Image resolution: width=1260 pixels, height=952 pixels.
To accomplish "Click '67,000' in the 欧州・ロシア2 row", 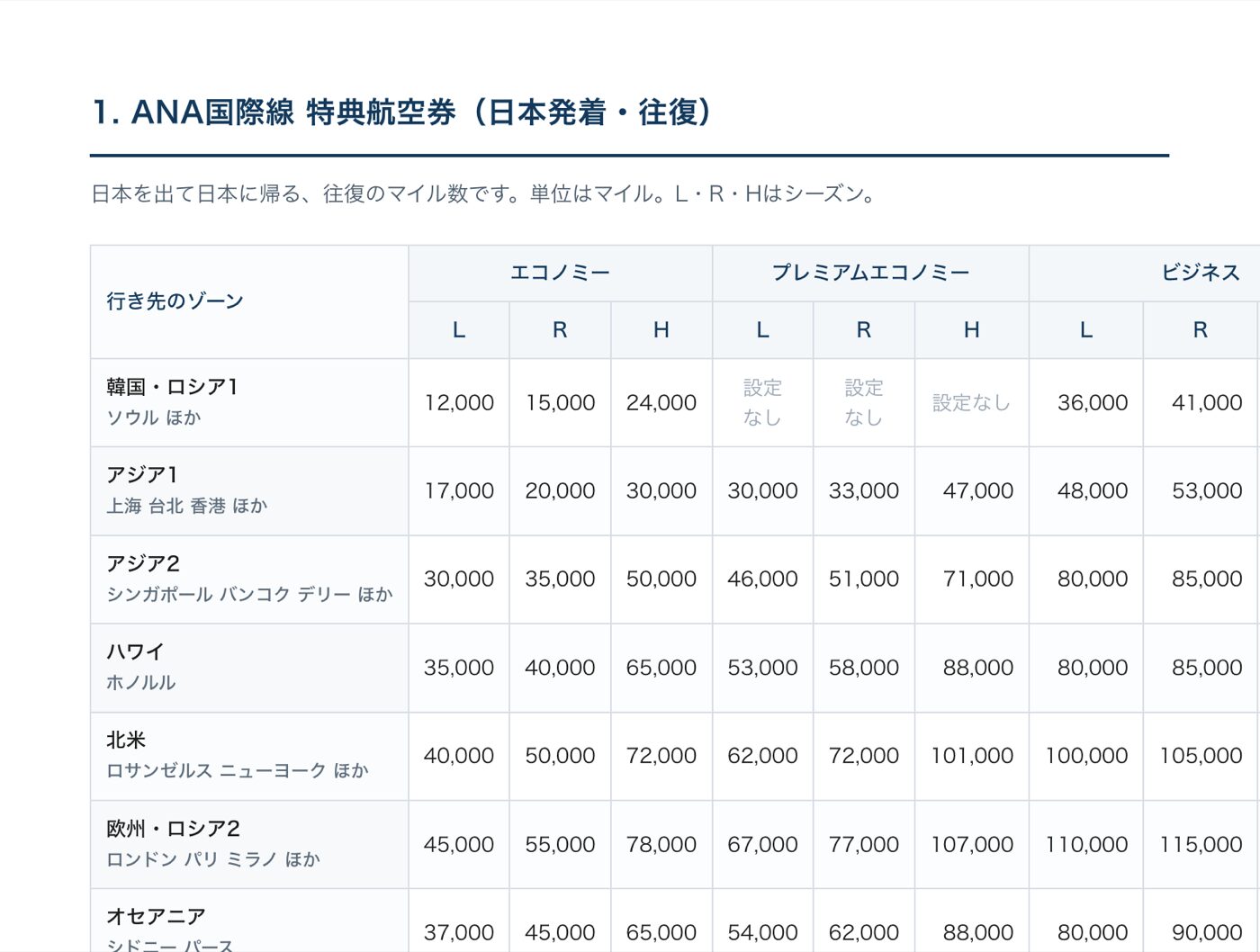I will (762, 845).
